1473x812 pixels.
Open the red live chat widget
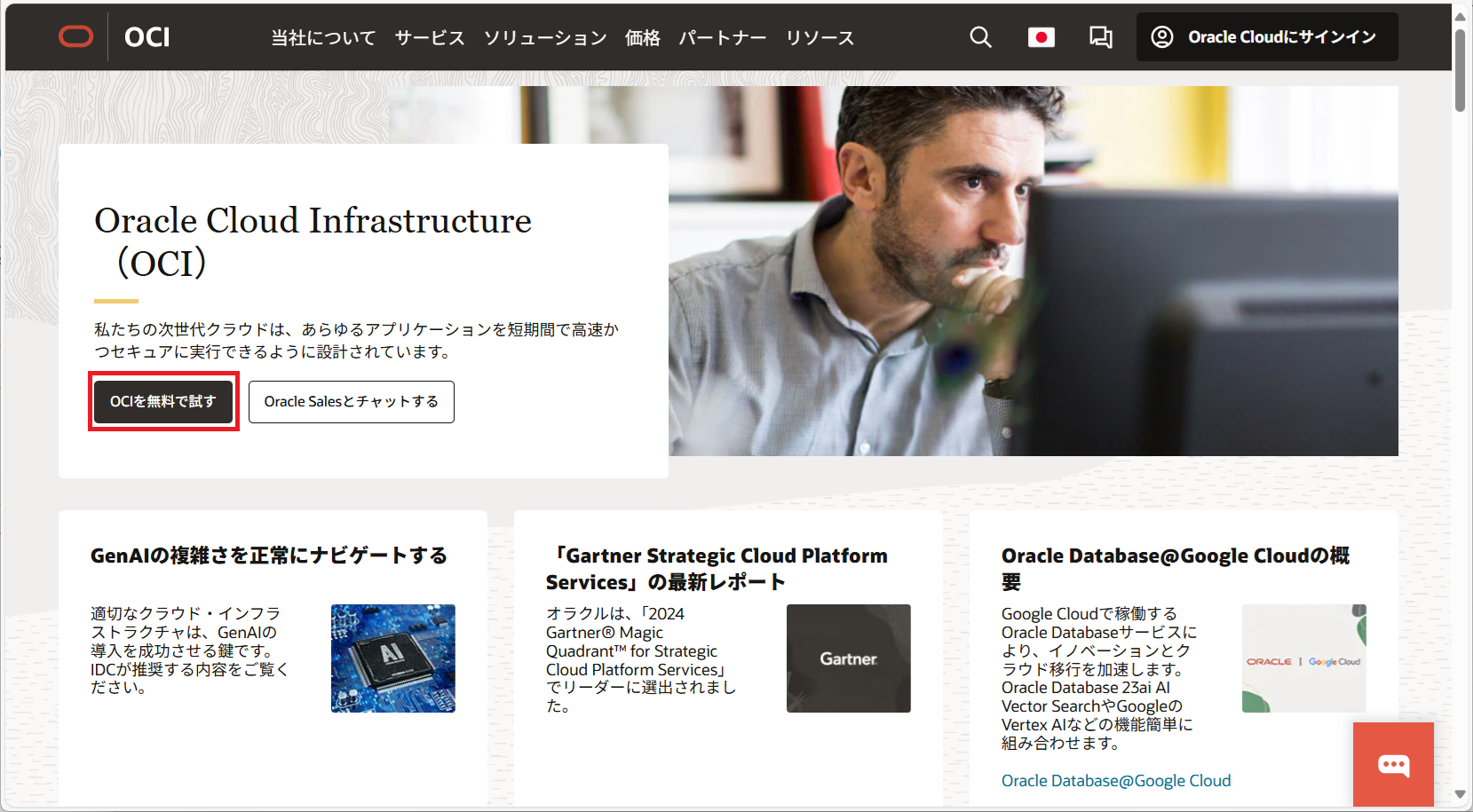pos(1393,765)
